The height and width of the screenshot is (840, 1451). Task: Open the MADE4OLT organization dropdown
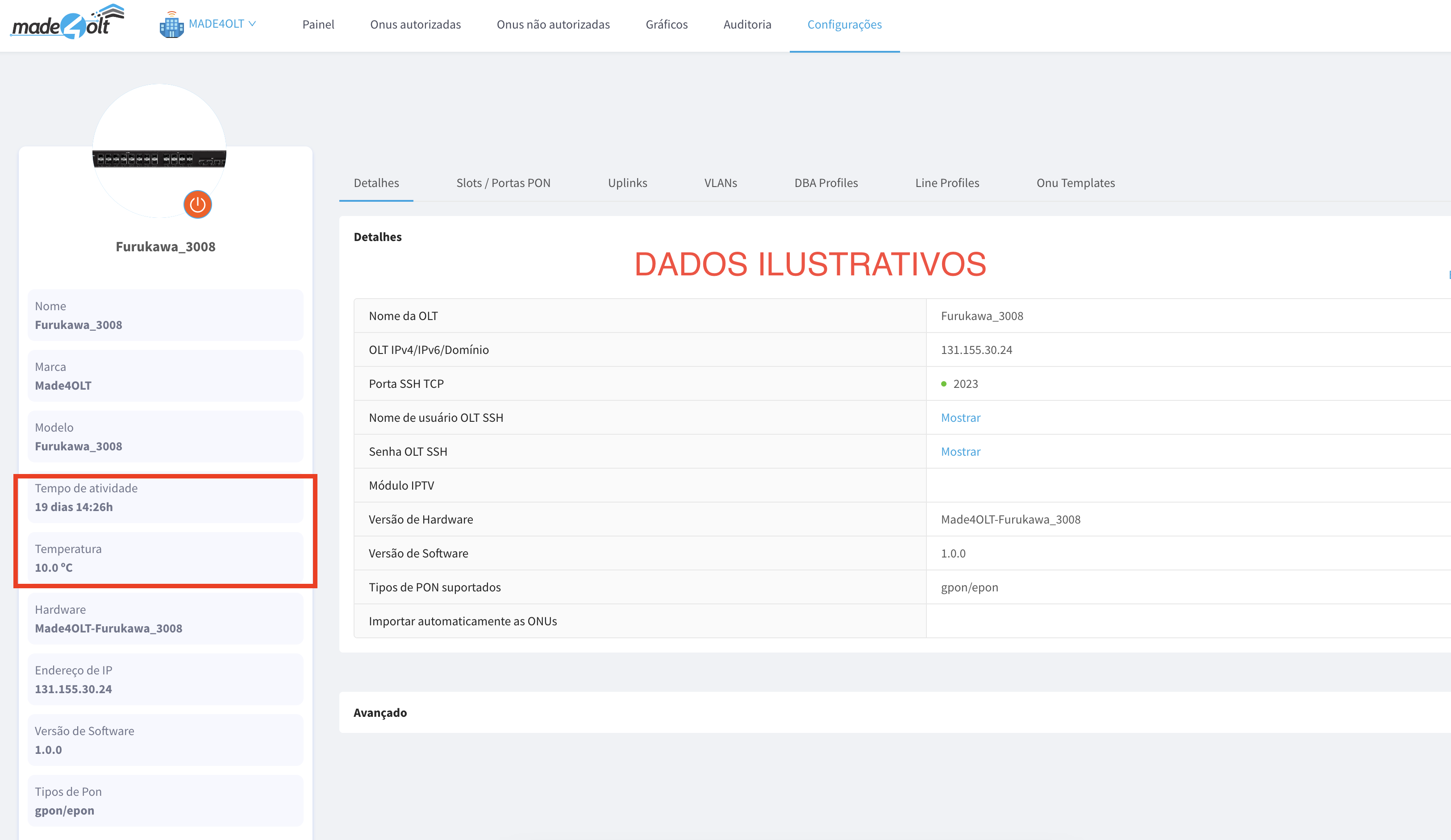tap(222, 24)
